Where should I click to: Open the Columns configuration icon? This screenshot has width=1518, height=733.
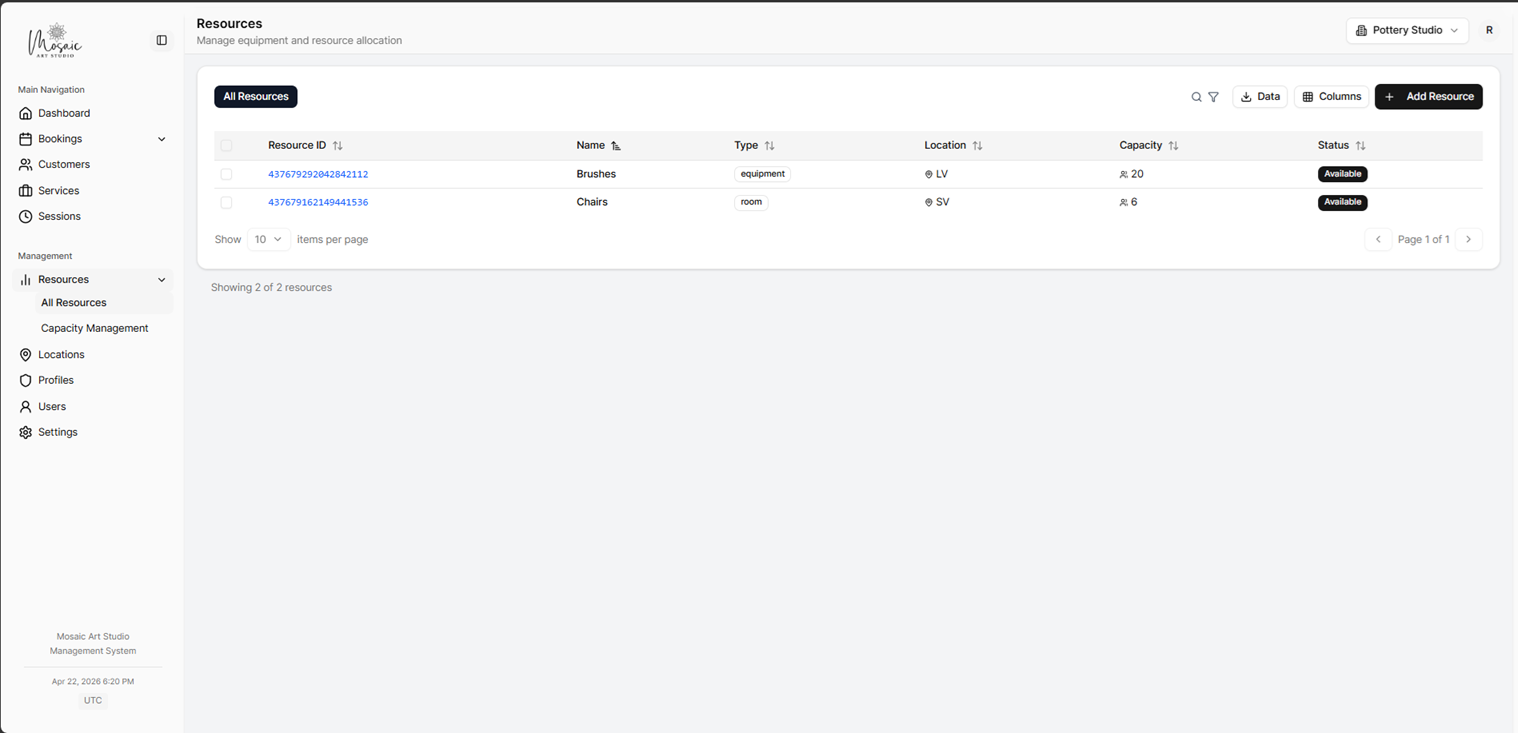[1310, 96]
